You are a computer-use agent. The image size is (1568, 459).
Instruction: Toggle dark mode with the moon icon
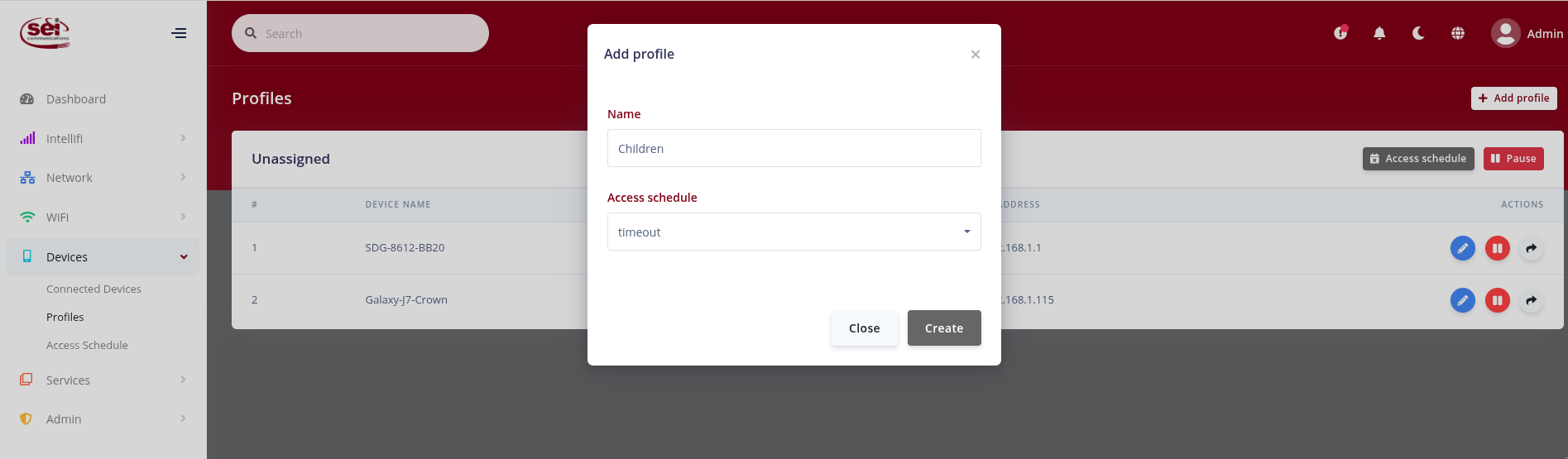click(1418, 33)
